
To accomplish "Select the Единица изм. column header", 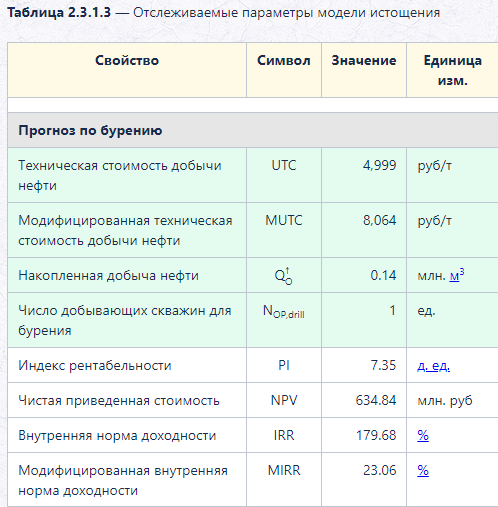I will (x=452, y=70).
